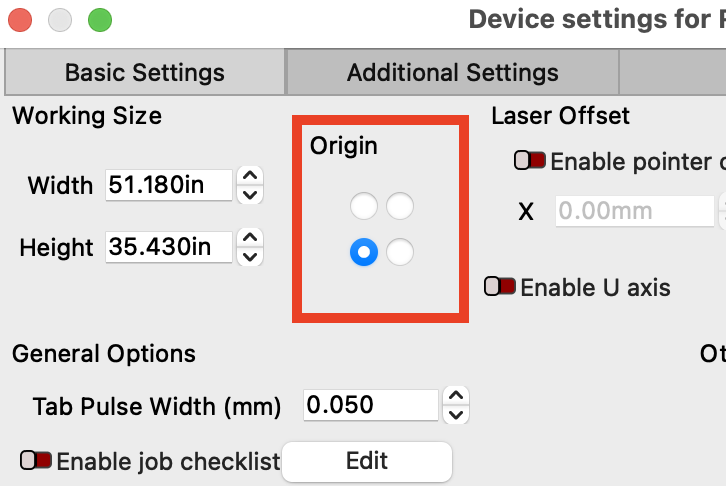Click the Tab Pulse Width input field
This screenshot has height=486, width=726.
coord(370,405)
